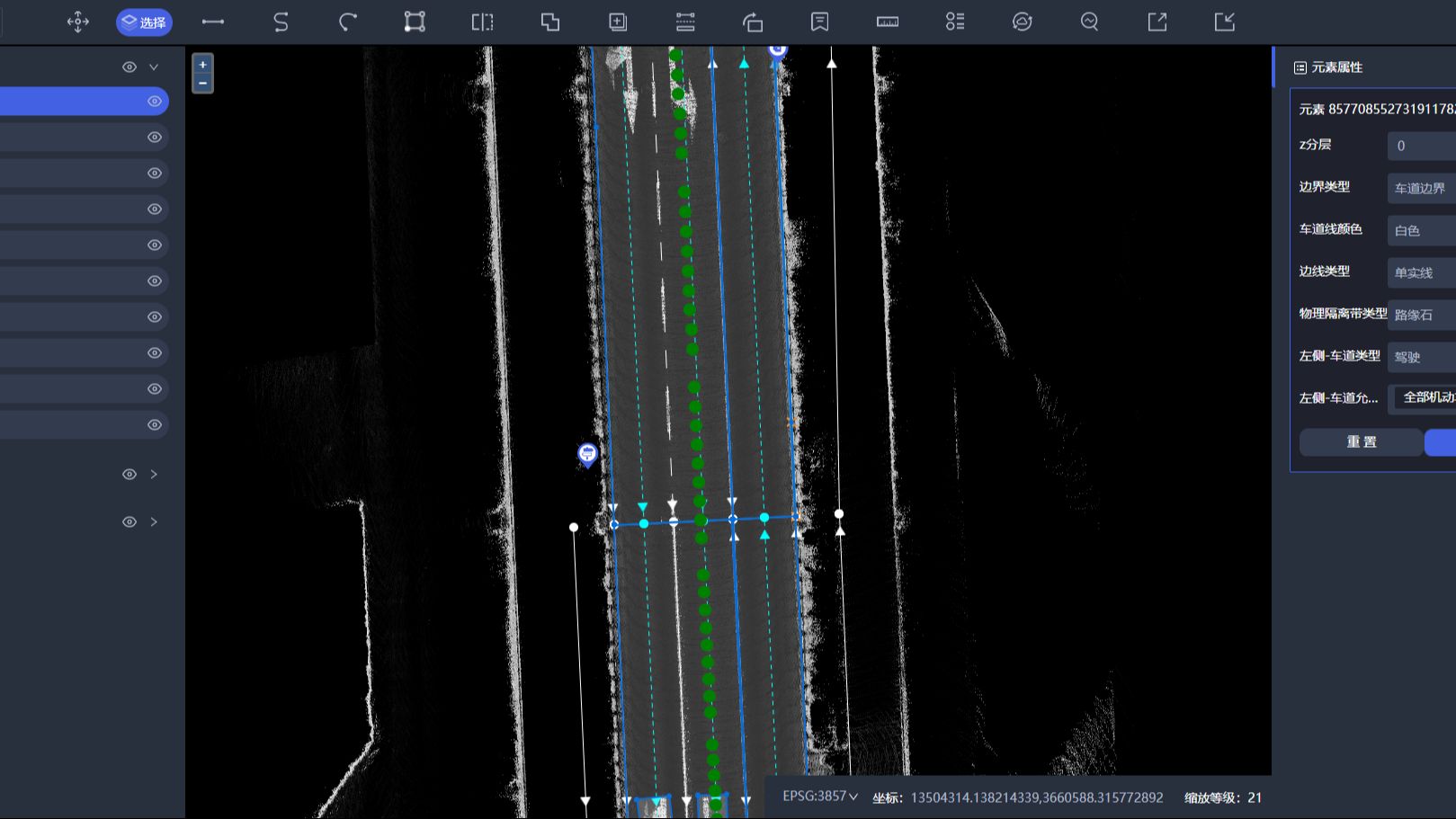The height and width of the screenshot is (819, 1456).
Task: Click the 重置 reset button
Action: point(1362,442)
